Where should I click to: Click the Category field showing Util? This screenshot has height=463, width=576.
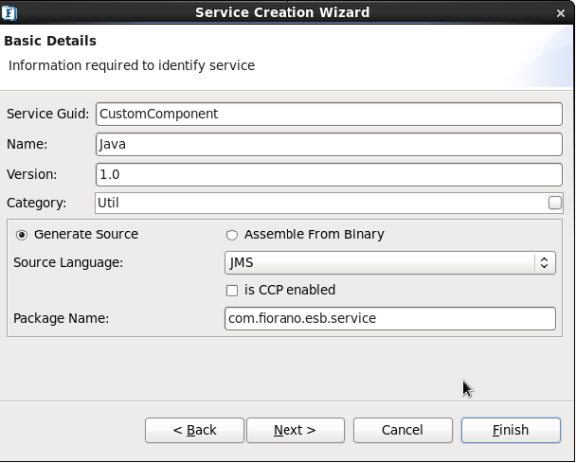[x=322, y=203]
